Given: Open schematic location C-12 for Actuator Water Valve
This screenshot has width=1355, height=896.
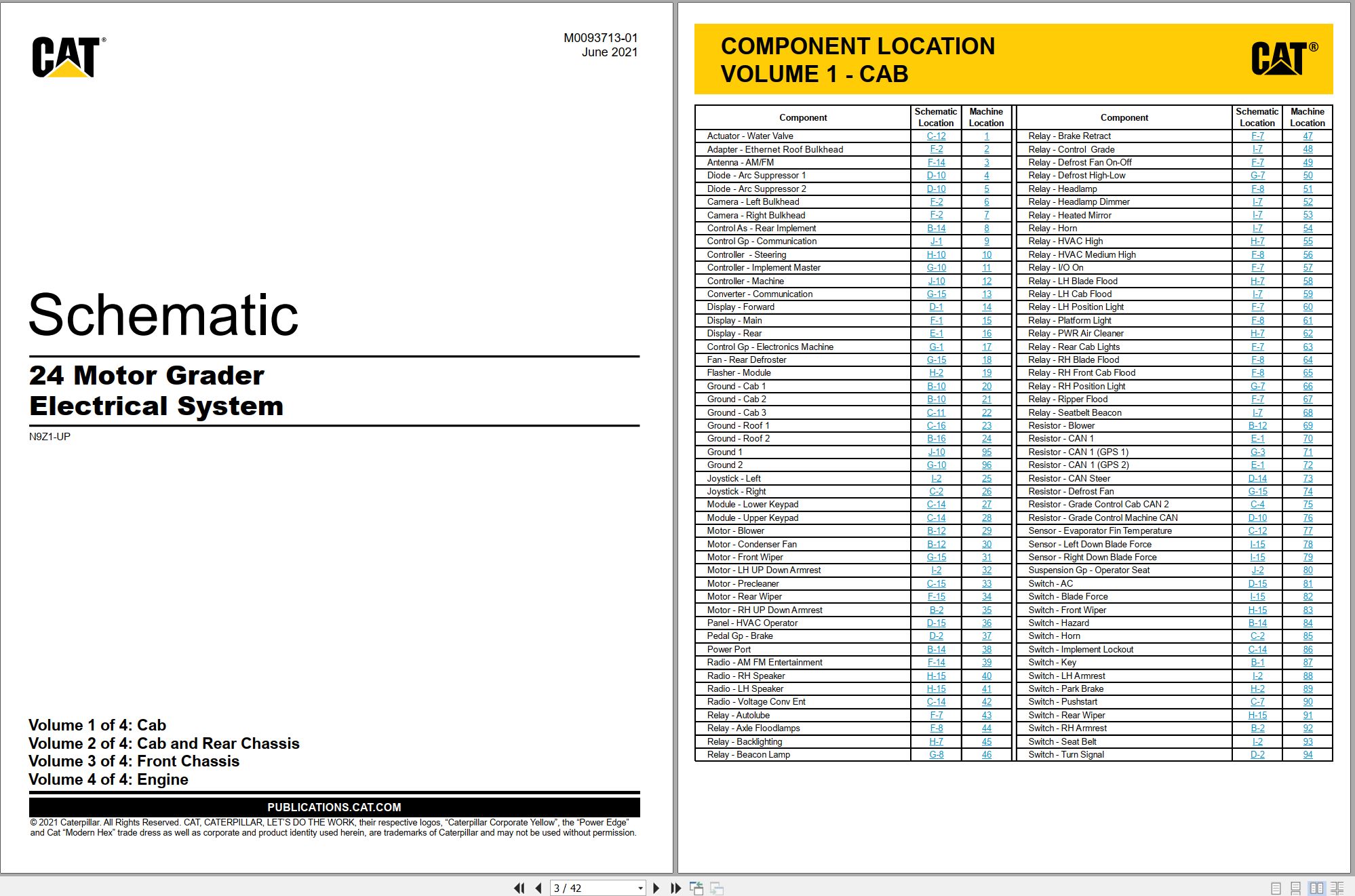Looking at the screenshot, I should 936,136.
